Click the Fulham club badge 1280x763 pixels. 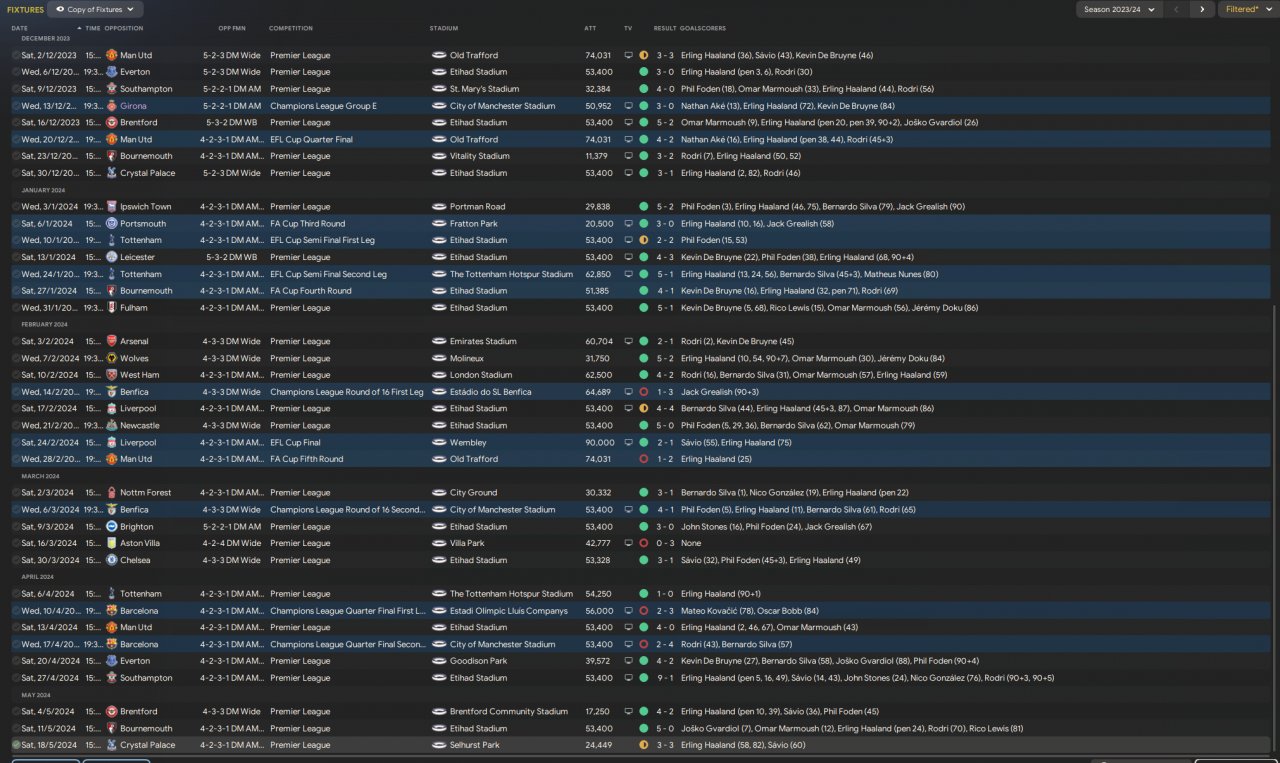tap(112, 308)
